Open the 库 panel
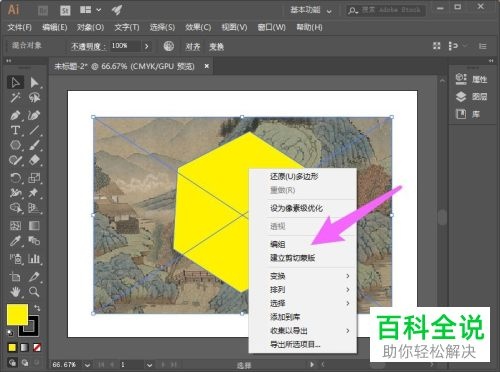 point(468,114)
